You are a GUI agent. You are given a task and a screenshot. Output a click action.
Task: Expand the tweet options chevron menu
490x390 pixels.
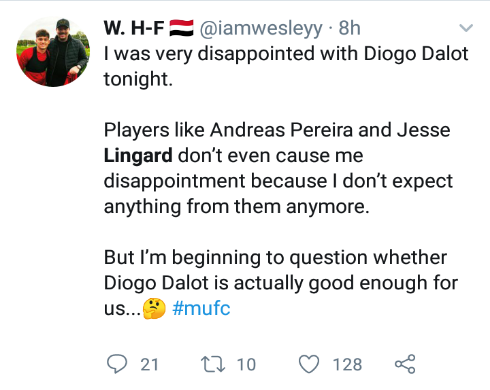tap(466, 28)
